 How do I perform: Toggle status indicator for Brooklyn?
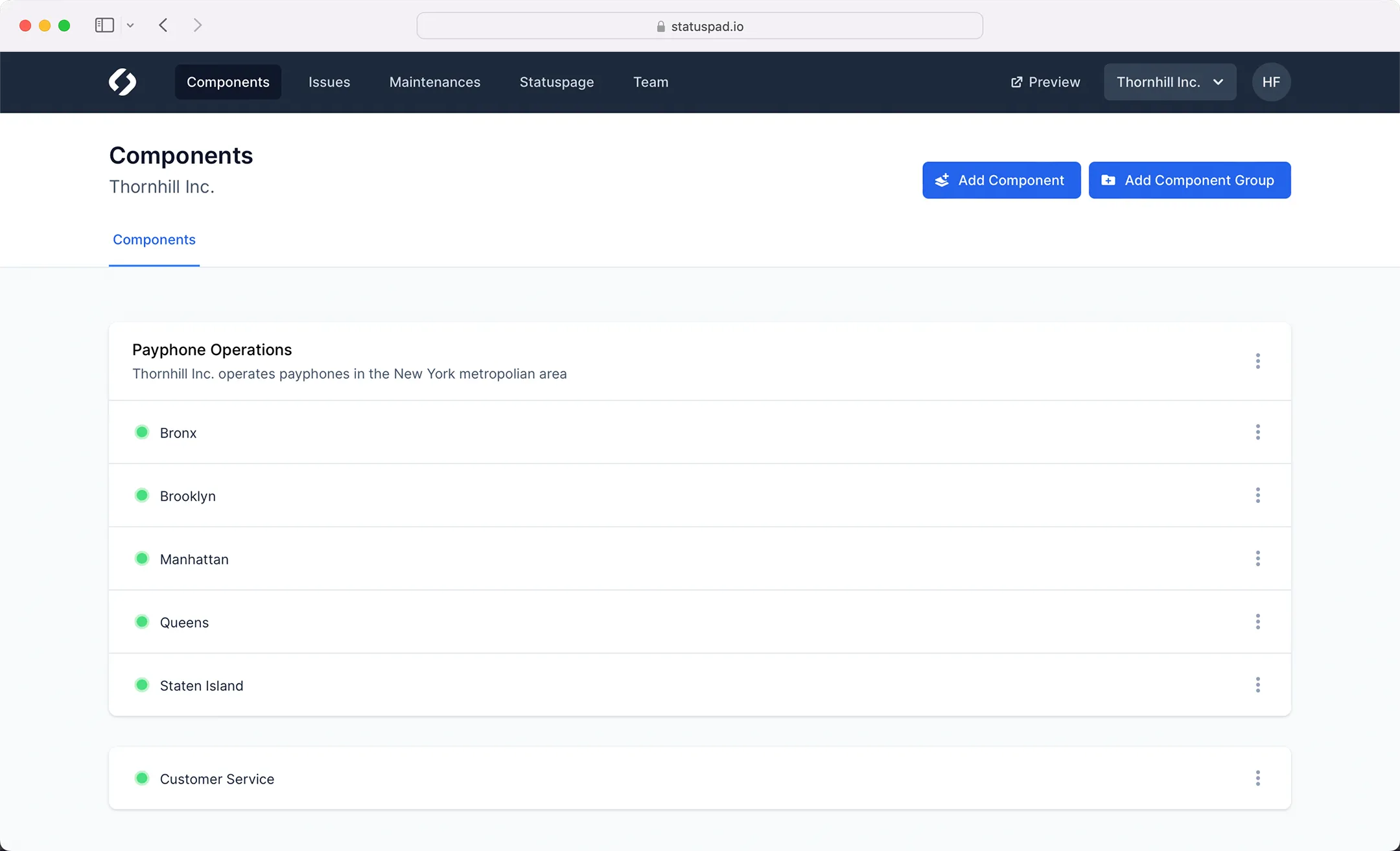[141, 495]
